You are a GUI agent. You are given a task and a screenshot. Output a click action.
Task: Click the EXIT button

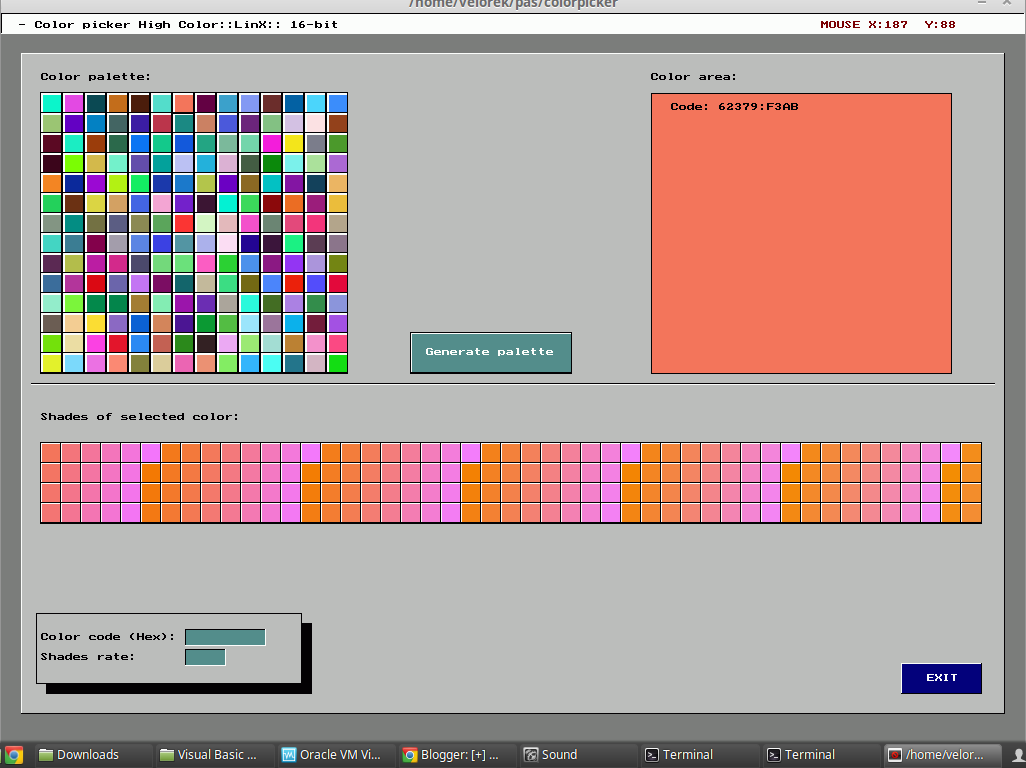(x=941, y=678)
